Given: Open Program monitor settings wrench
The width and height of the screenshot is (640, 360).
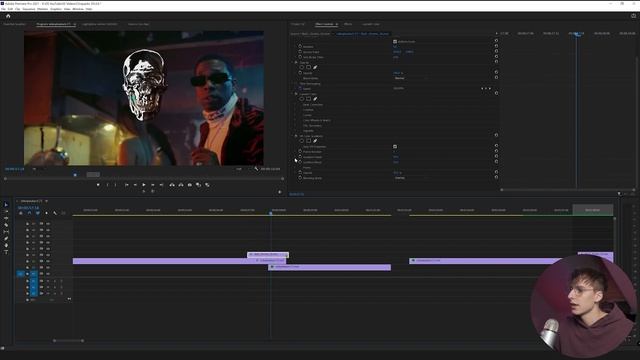Looking at the screenshot, I should (x=256, y=169).
